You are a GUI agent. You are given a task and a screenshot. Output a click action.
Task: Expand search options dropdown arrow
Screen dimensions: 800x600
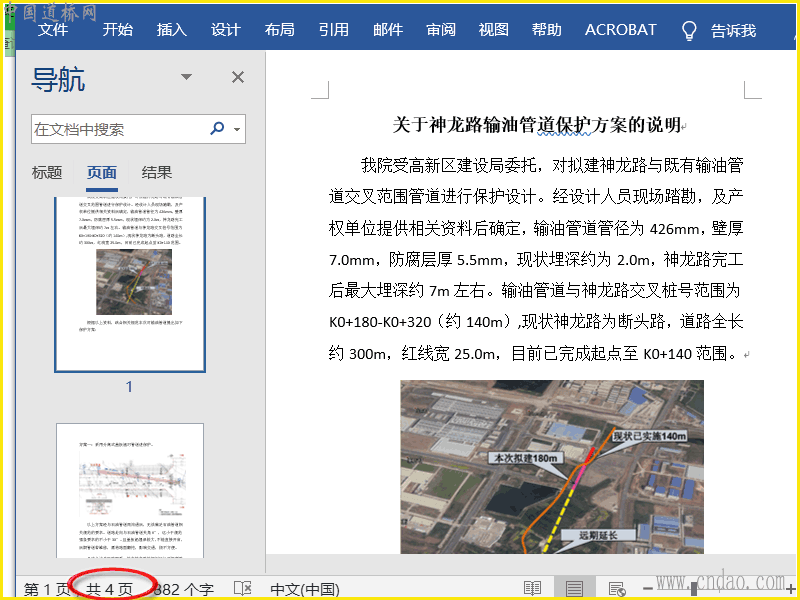[237, 129]
